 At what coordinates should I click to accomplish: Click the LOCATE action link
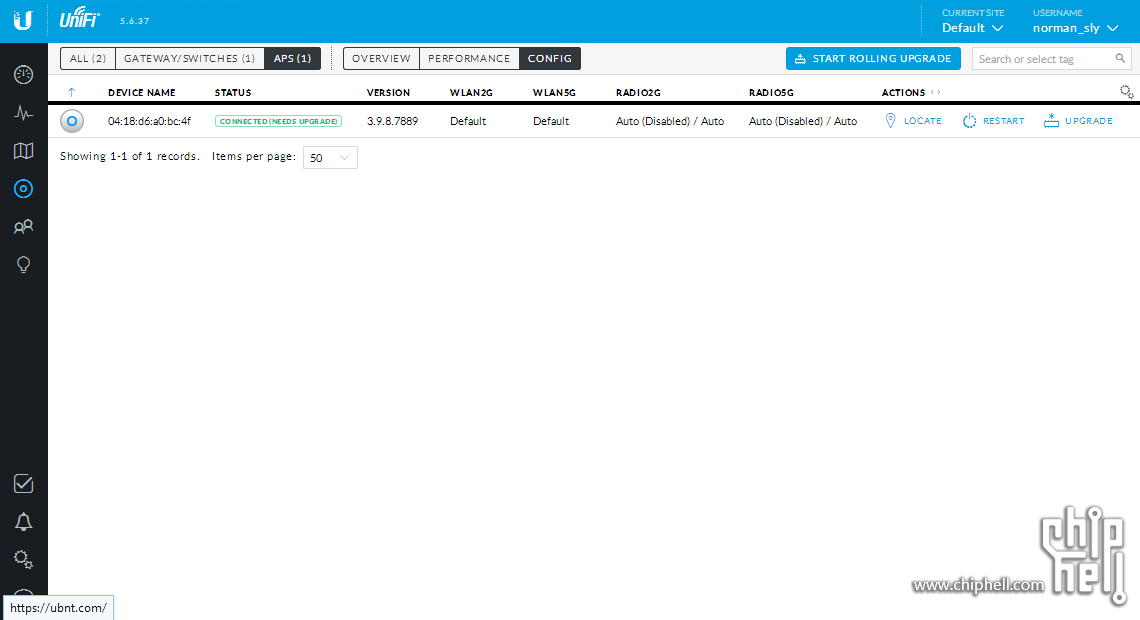(923, 121)
